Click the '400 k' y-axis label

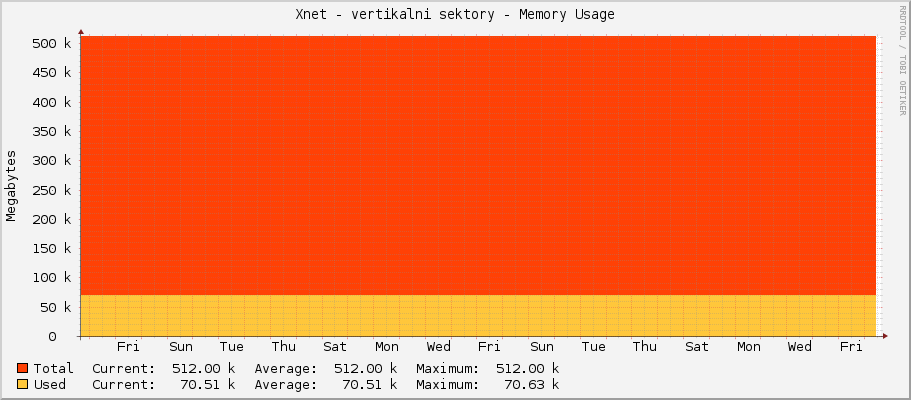52,102
